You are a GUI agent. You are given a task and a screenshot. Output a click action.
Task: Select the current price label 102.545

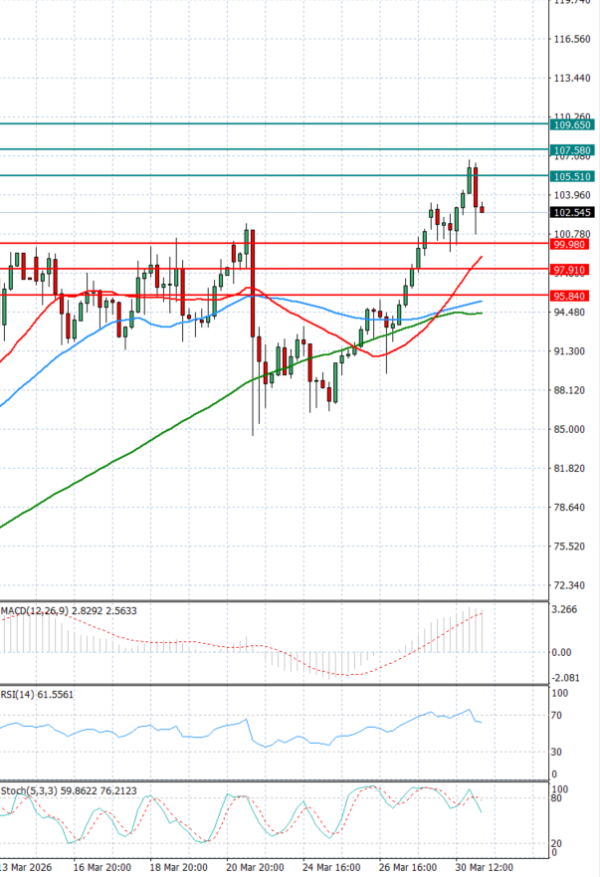[x=573, y=212]
